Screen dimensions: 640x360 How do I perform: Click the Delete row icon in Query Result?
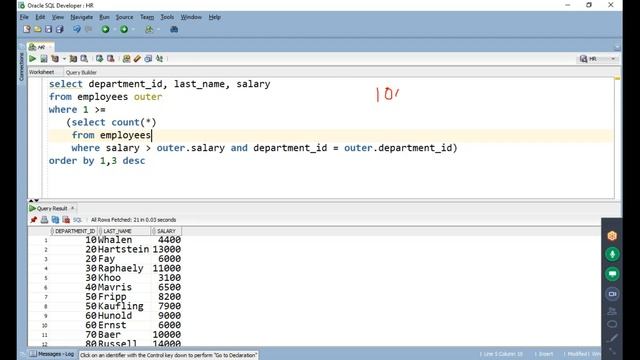click(x=66, y=220)
